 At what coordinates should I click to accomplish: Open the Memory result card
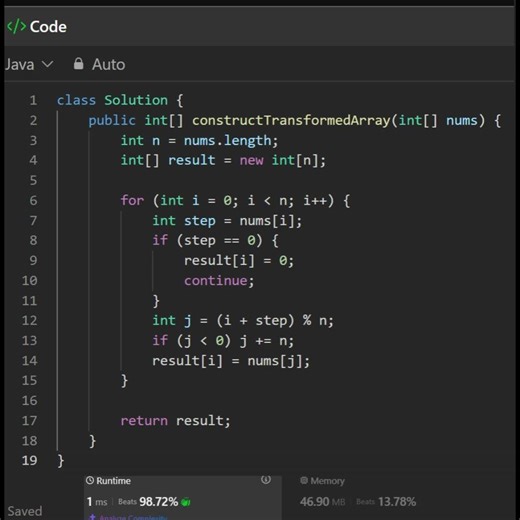tap(358, 492)
